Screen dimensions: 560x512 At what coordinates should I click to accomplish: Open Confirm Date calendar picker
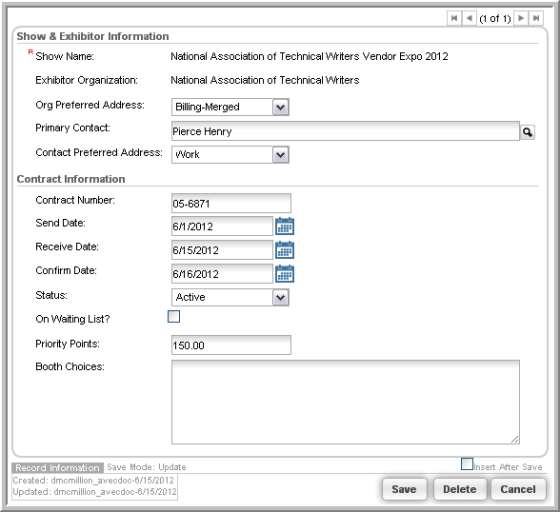285,274
